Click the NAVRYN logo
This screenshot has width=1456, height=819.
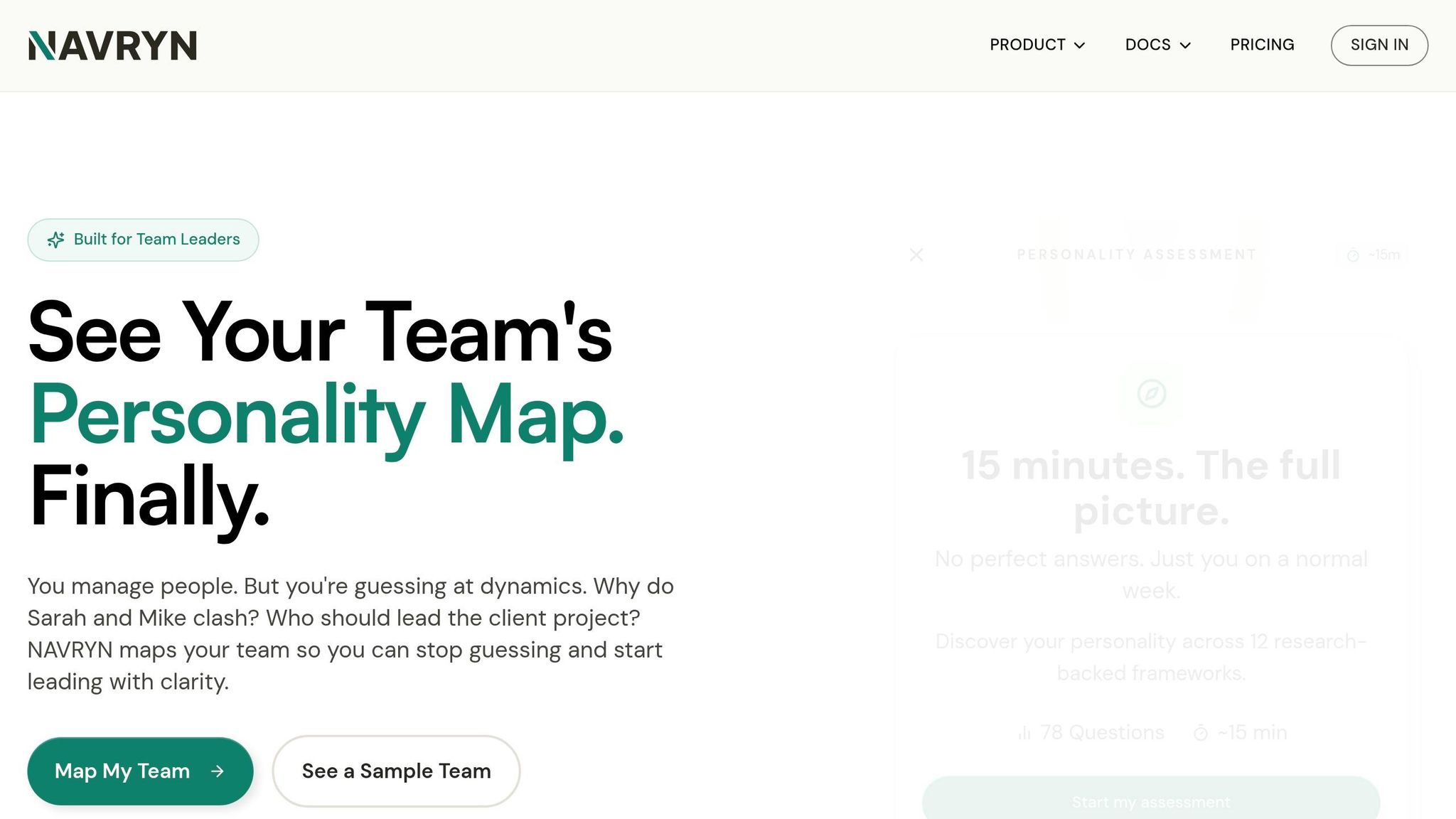112,45
